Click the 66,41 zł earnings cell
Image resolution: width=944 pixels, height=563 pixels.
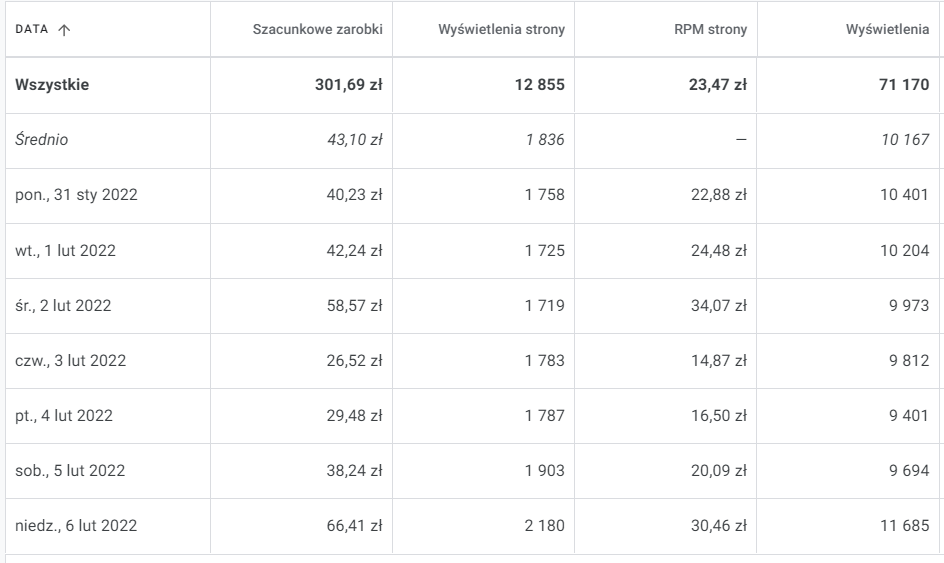356,526
